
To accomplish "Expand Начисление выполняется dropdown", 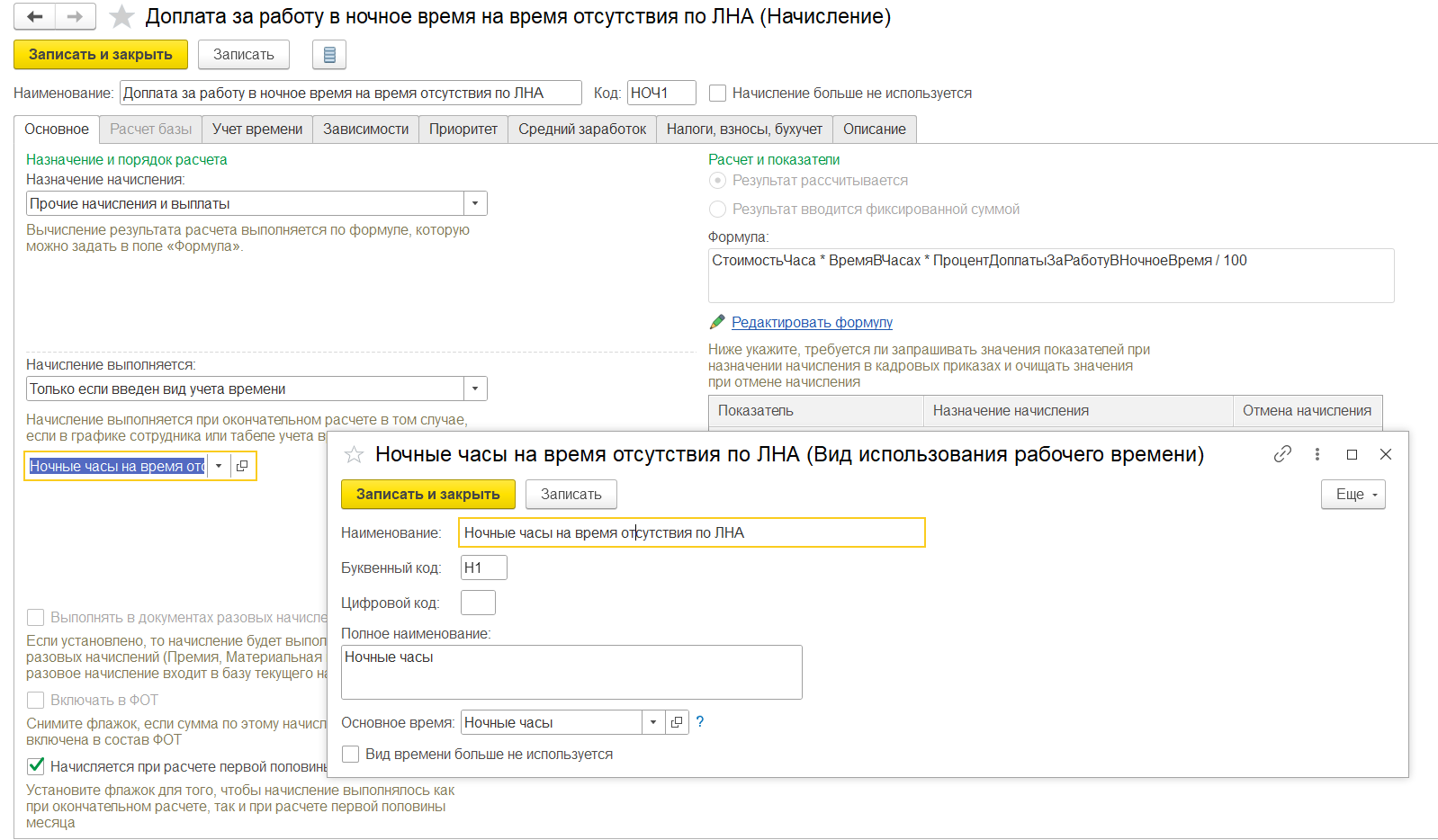I will [x=475, y=389].
